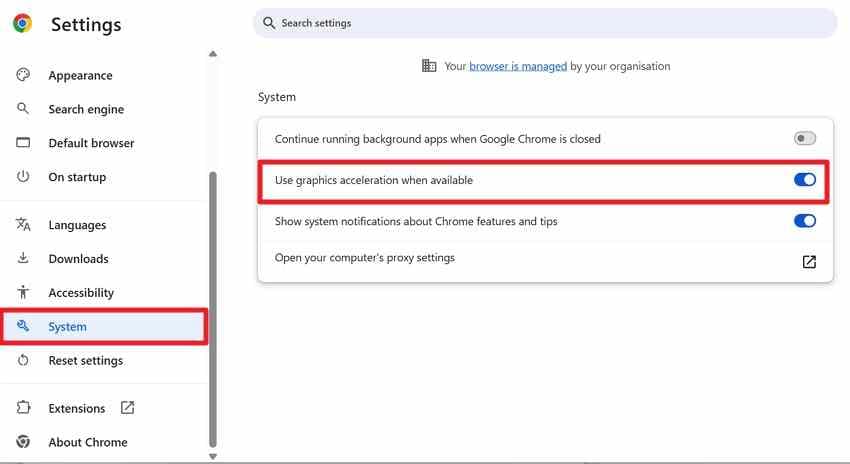The image size is (850, 464).
Task: Open Default browser settings
Action: click(91, 143)
